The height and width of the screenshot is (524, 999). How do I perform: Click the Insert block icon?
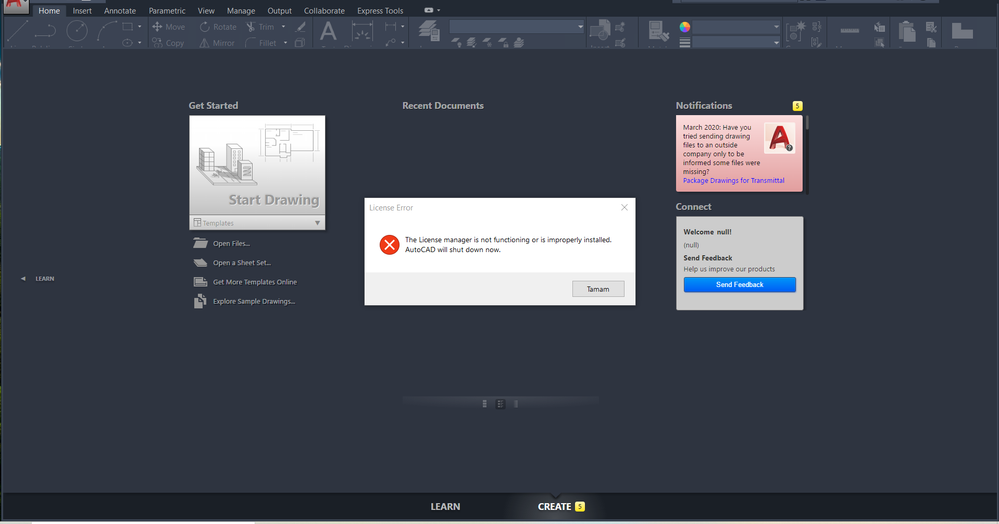(x=600, y=32)
